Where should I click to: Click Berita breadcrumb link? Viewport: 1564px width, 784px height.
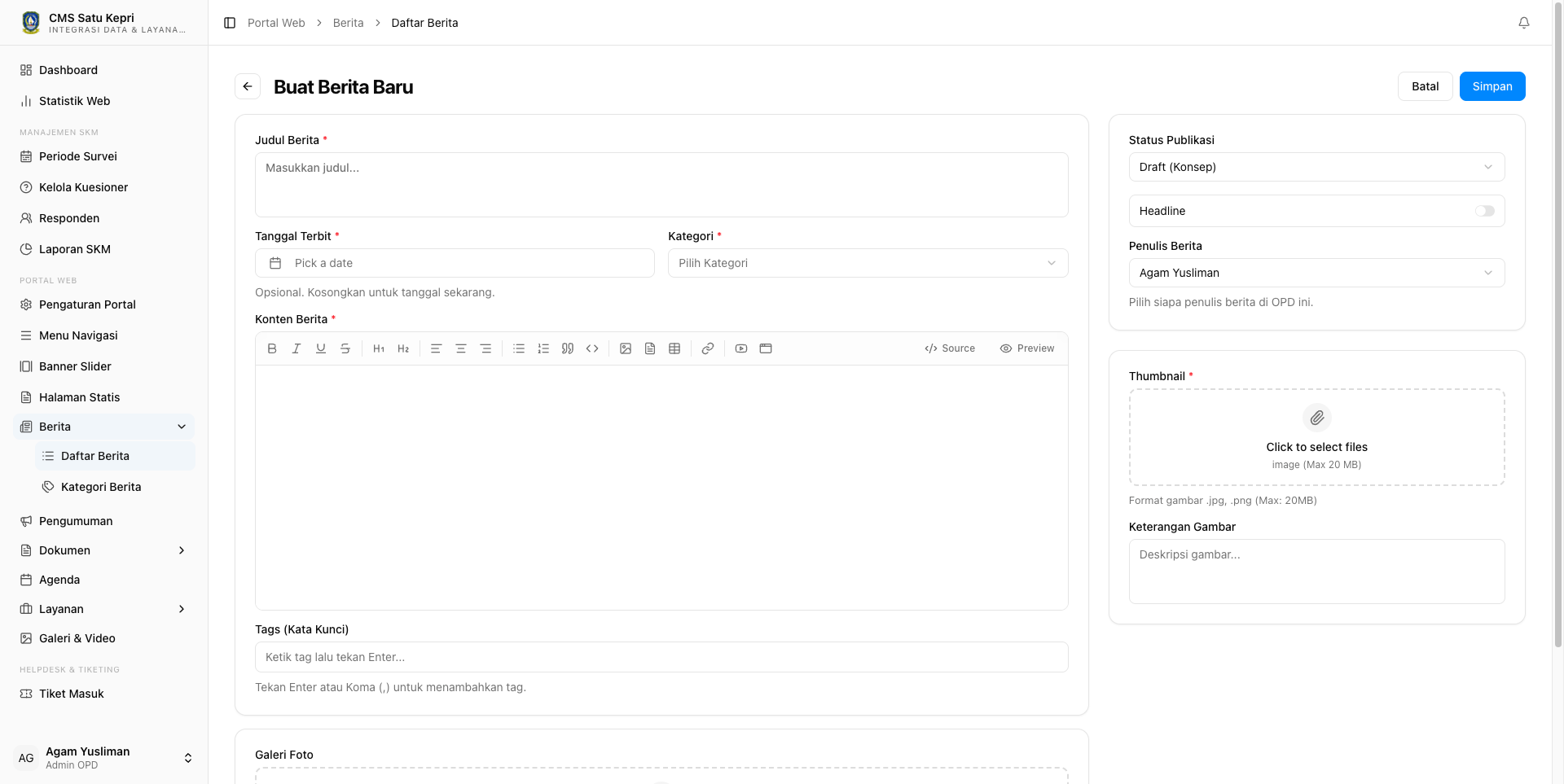click(x=348, y=23)
